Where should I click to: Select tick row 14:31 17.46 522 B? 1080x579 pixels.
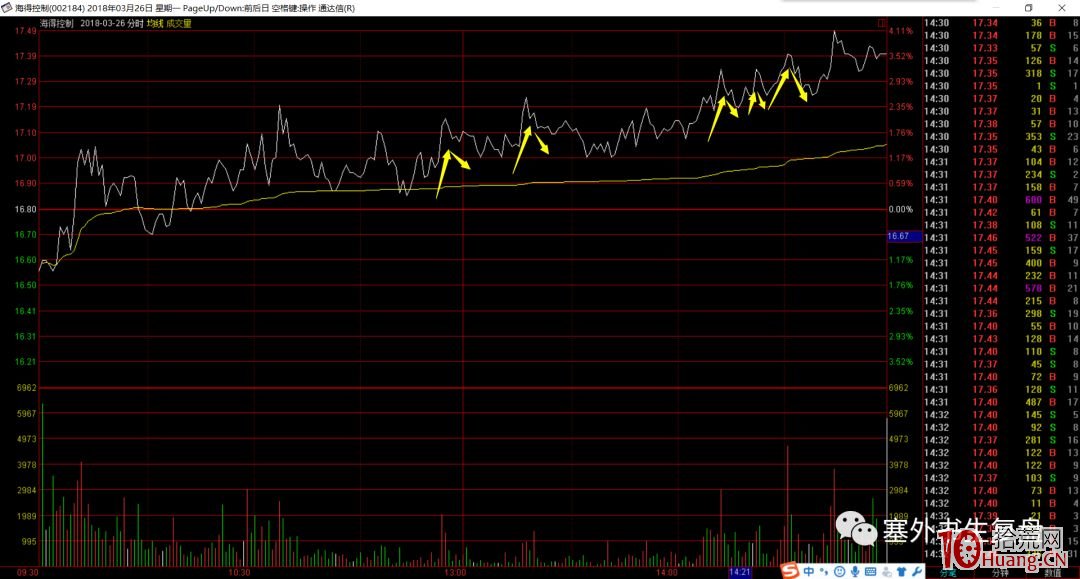click(1001, 238)
